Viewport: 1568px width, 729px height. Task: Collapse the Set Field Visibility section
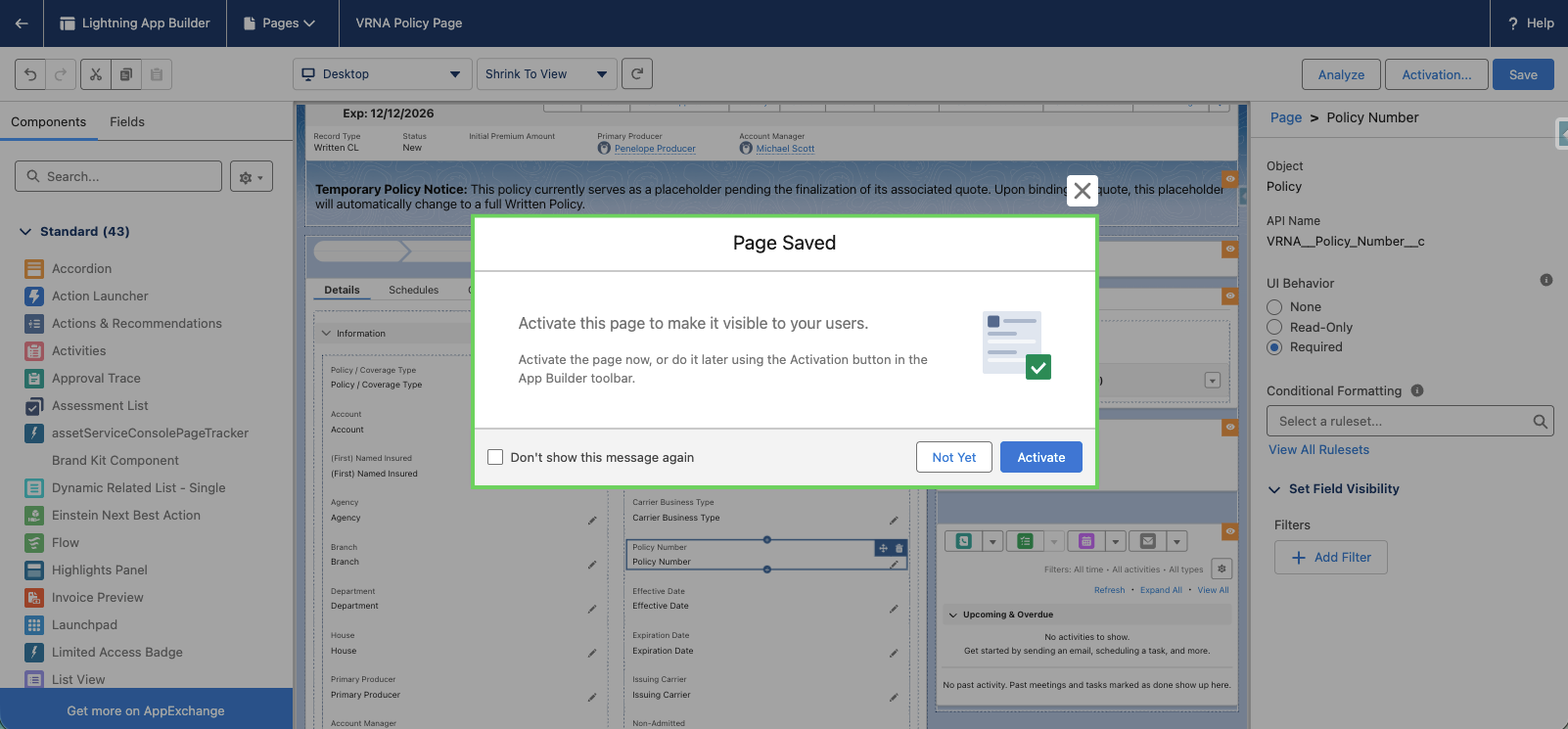(1274, 489)
